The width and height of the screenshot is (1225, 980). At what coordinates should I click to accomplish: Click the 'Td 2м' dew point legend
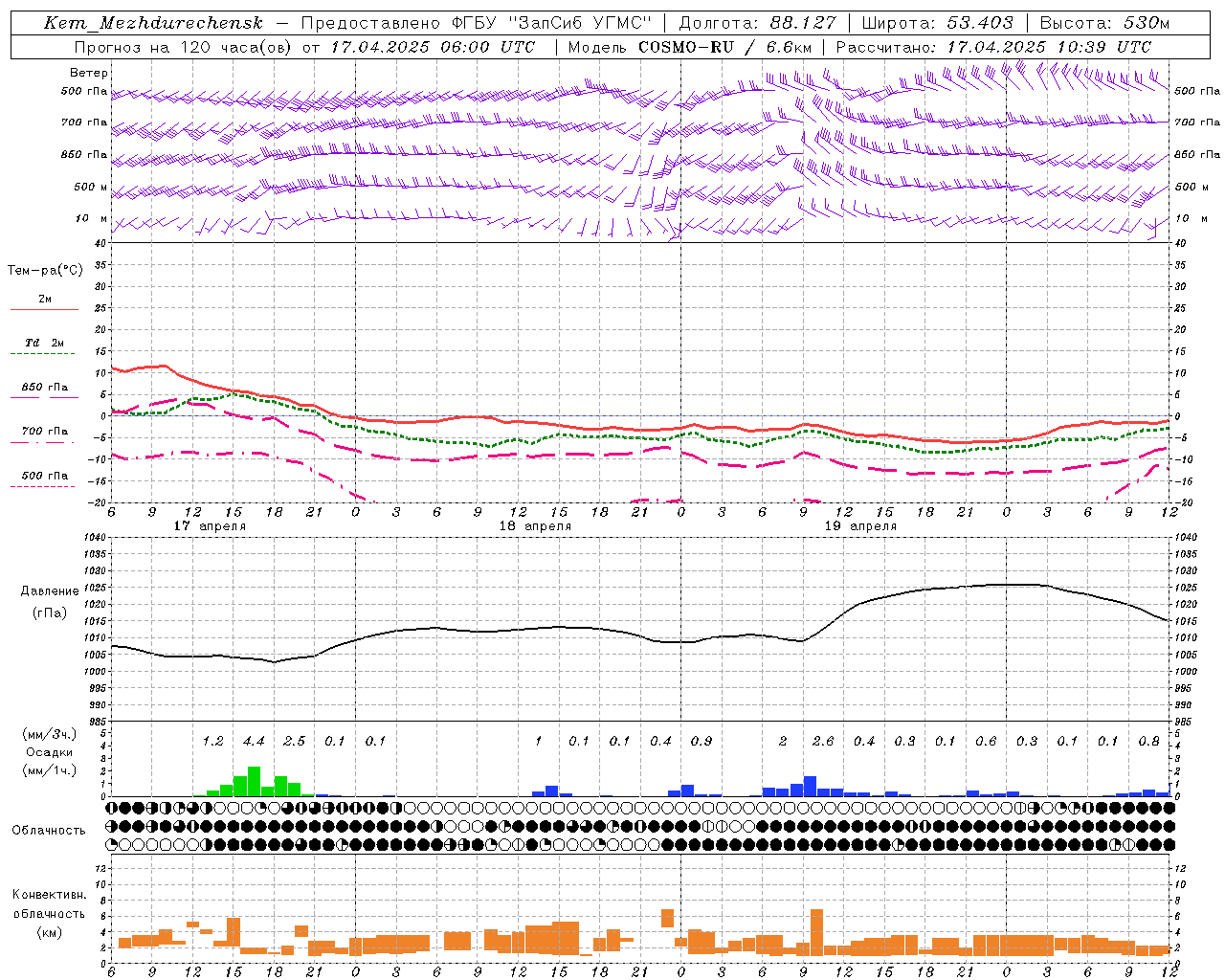pos(44,343)
